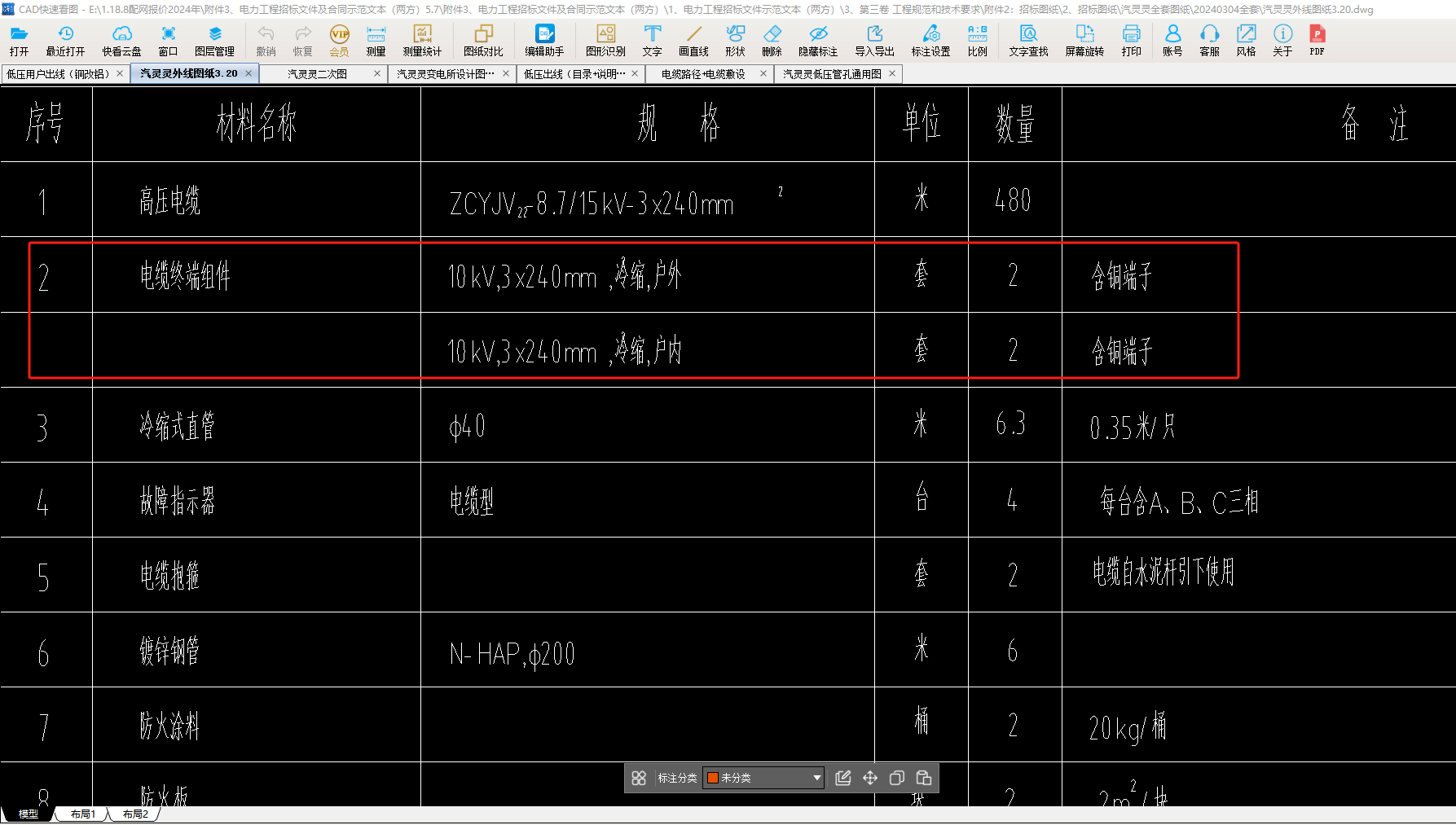Open the 关于 about dialog
The height and width of the screenshot is (825, 1456).
(x=1282, y=40)
